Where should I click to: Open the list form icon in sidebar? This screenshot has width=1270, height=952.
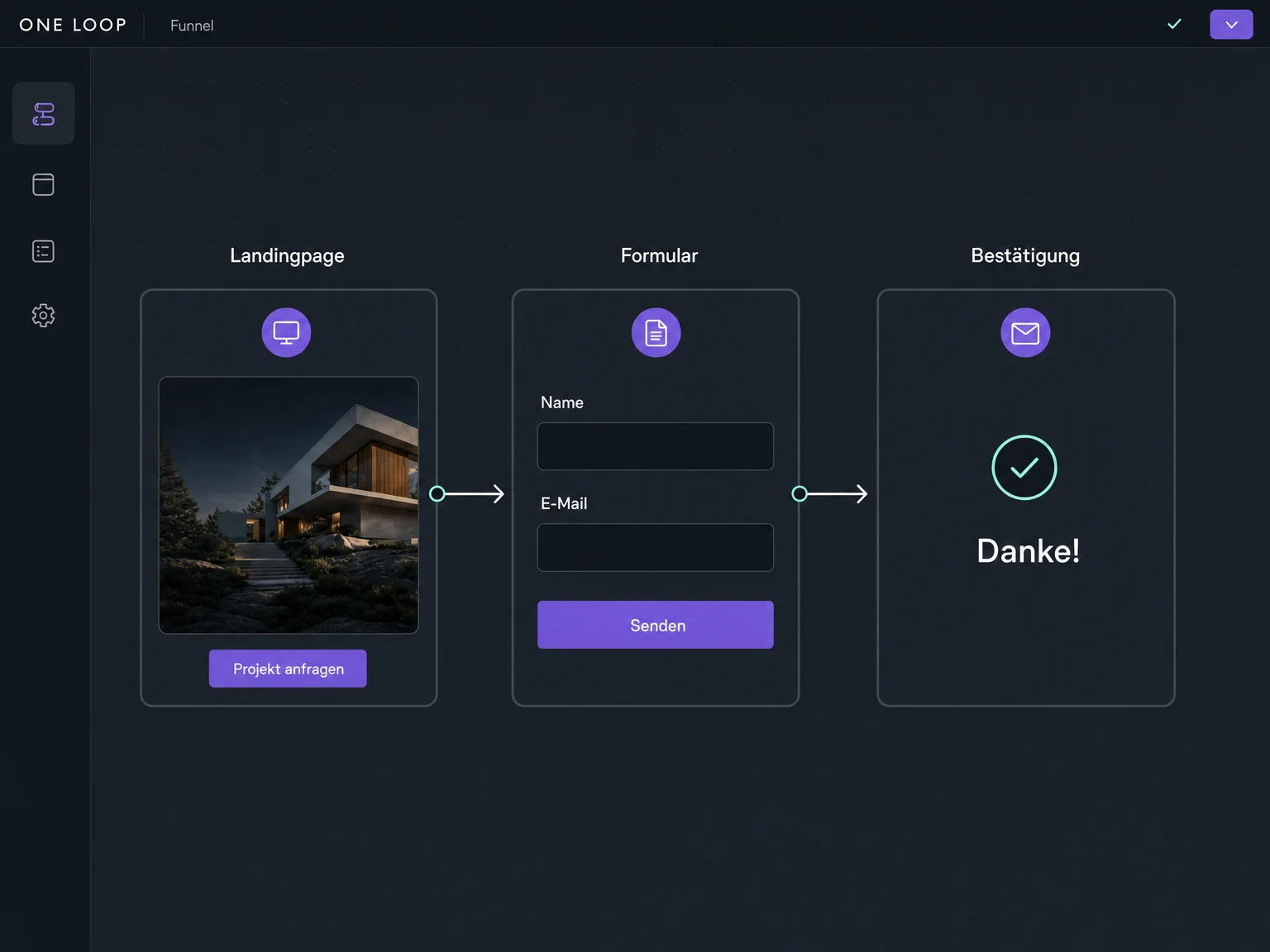coord(43,251)
